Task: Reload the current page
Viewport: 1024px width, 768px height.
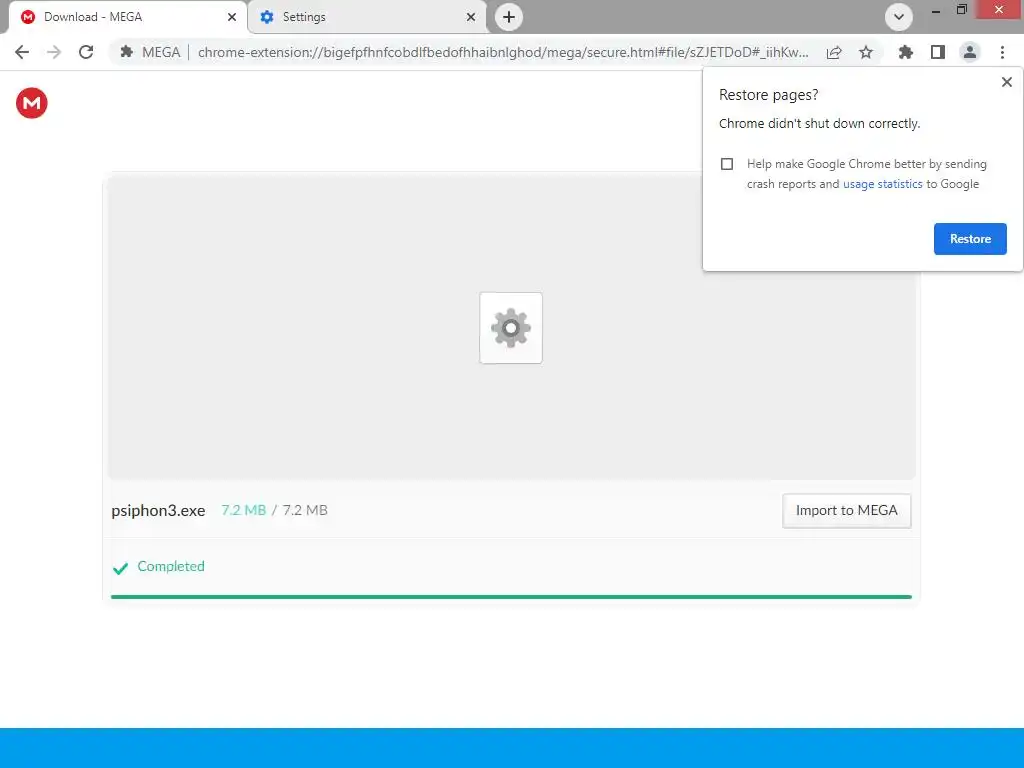Action: [x=86, y=52]
